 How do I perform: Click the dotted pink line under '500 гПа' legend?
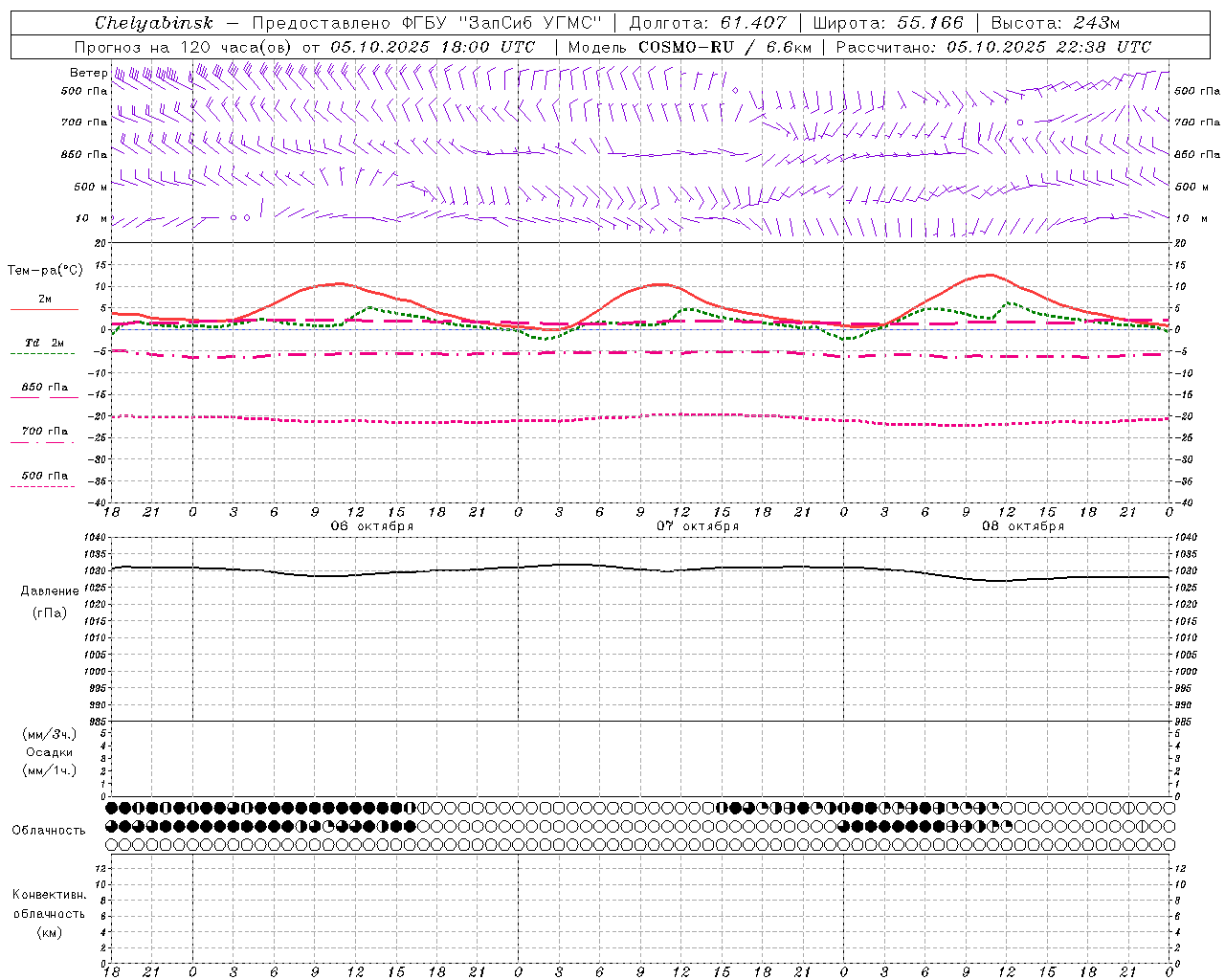43,486
